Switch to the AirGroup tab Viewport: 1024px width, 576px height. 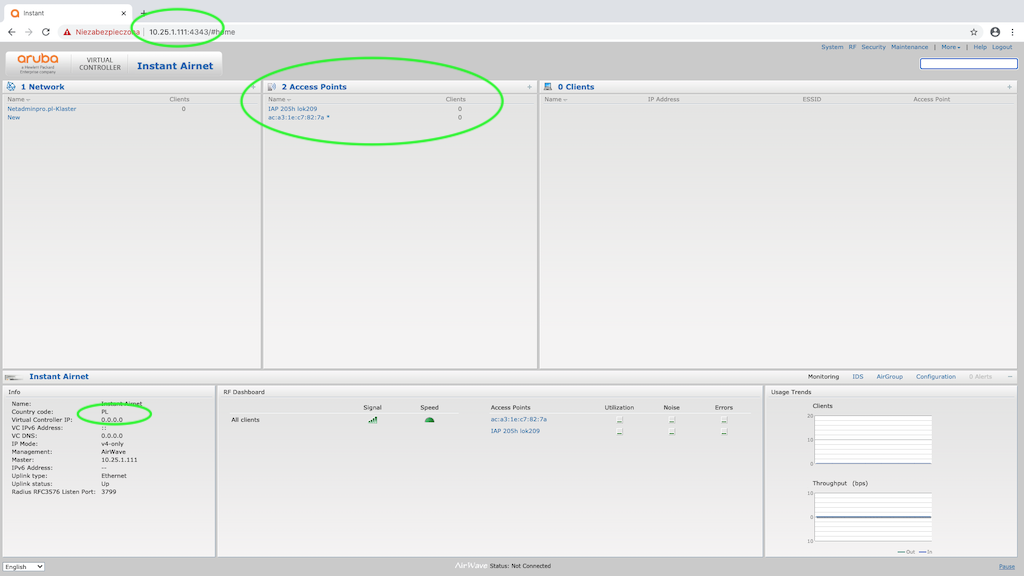pos(889,377)
